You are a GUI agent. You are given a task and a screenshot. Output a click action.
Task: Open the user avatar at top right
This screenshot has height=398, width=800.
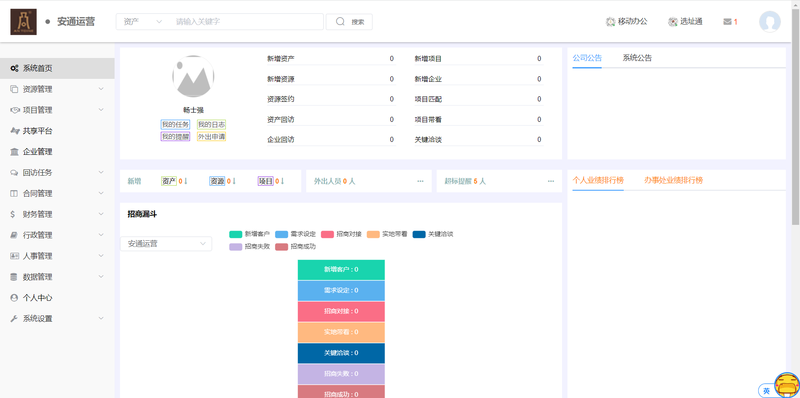pyautogui.click(x=769, y=22)
